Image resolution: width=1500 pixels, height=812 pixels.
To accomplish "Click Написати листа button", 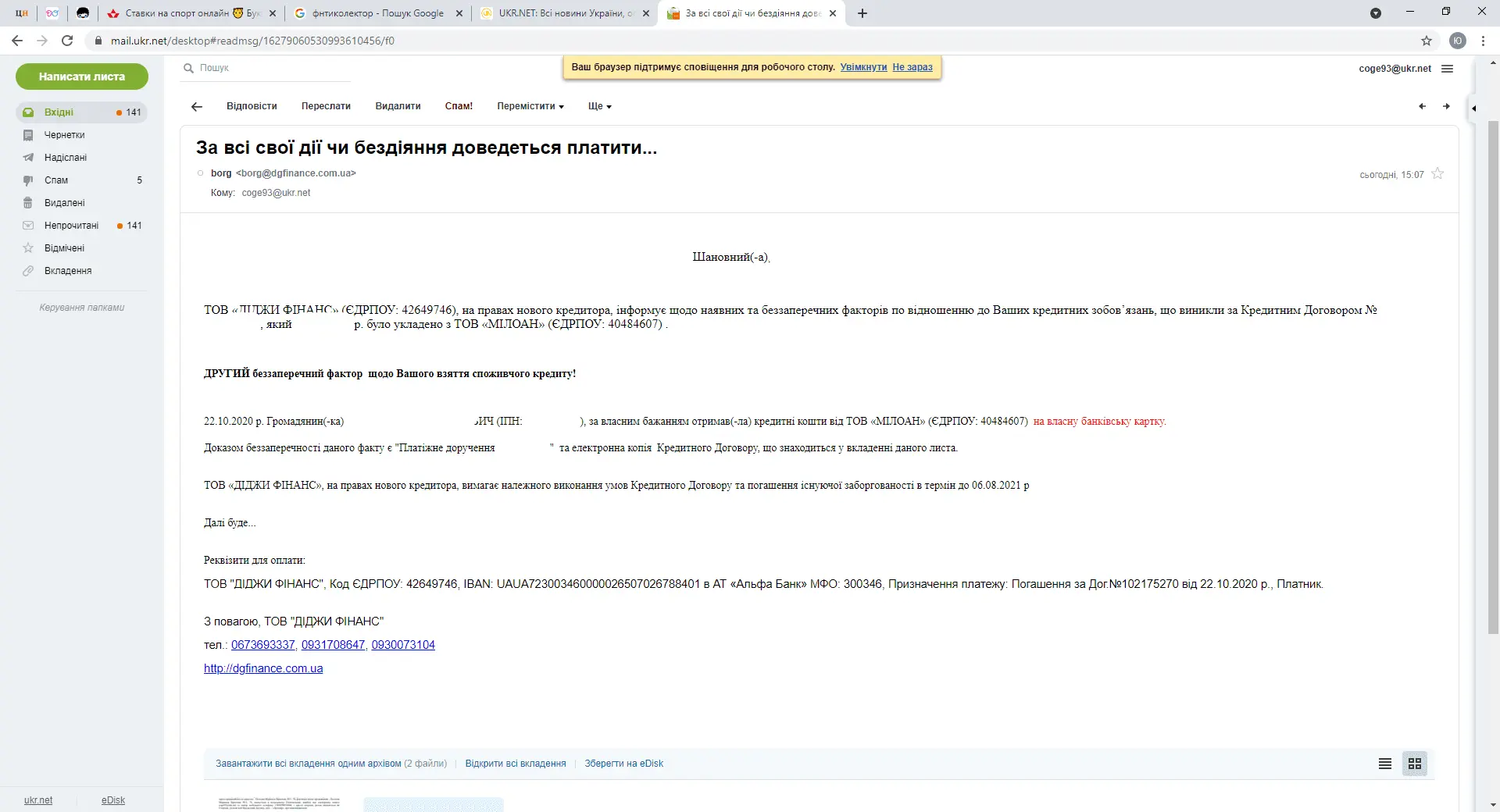I will pyautogui.click(x=82, y=77).
